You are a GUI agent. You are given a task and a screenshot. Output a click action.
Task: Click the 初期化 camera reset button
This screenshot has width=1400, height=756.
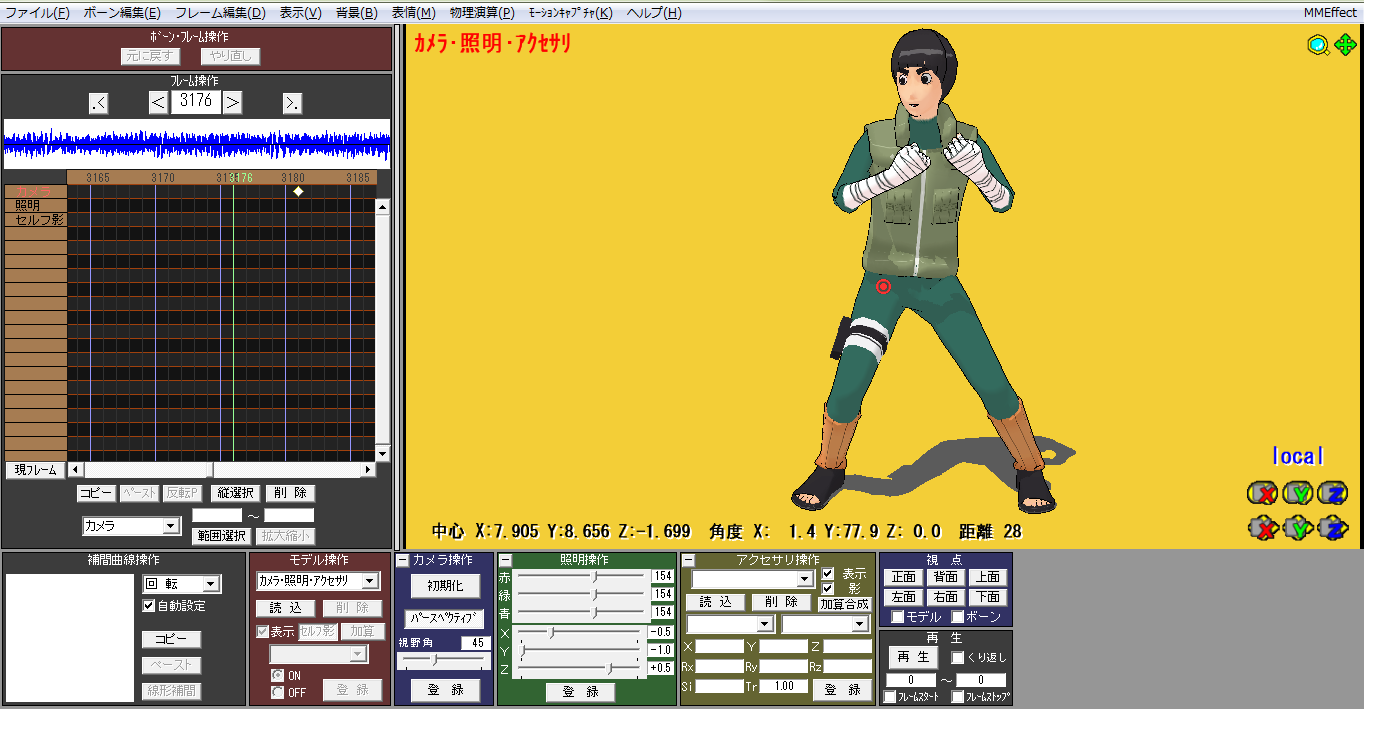coord(445,586)
